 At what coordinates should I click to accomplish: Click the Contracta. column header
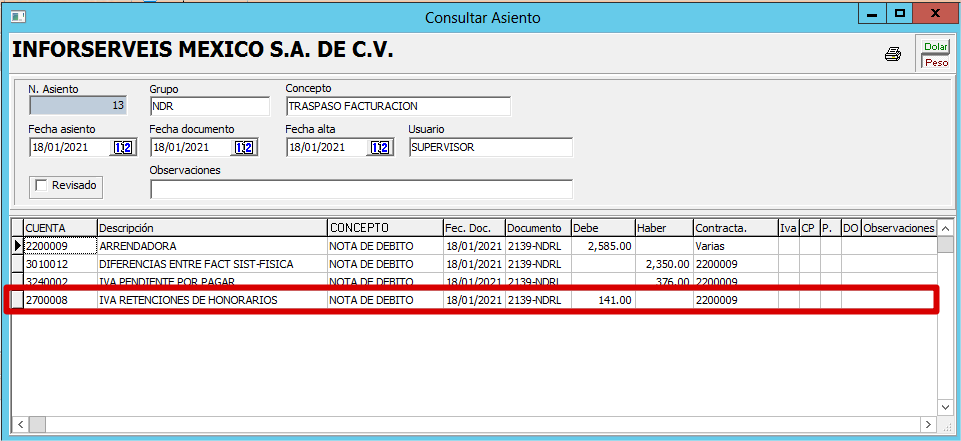coord(735,228)
